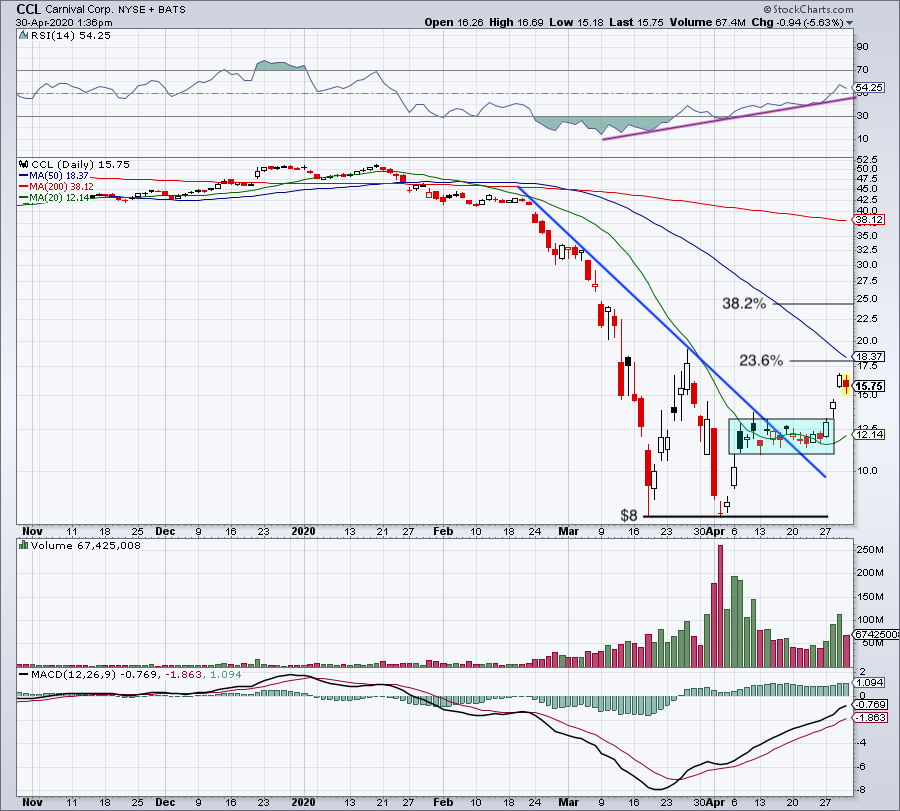Click the $8 support level label
Viewport: 900px width, 811px height.
[x=629, y=515]
